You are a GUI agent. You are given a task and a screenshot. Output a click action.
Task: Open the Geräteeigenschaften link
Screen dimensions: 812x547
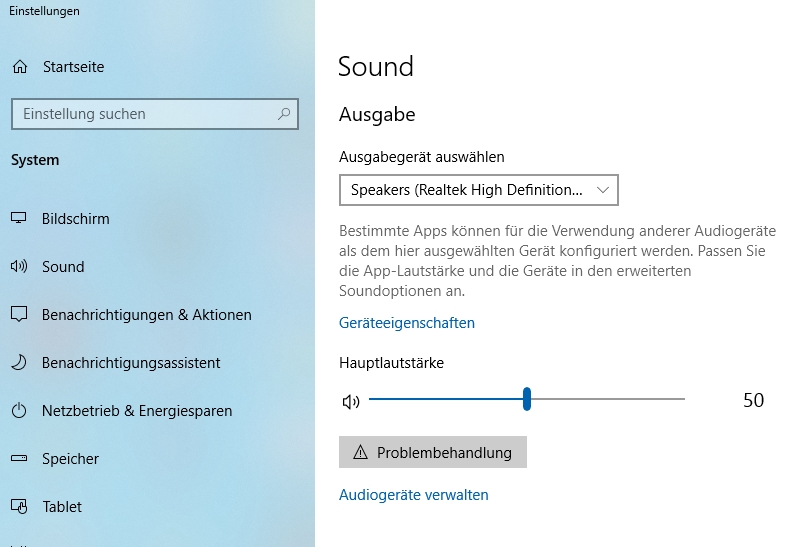click(407, 323)
